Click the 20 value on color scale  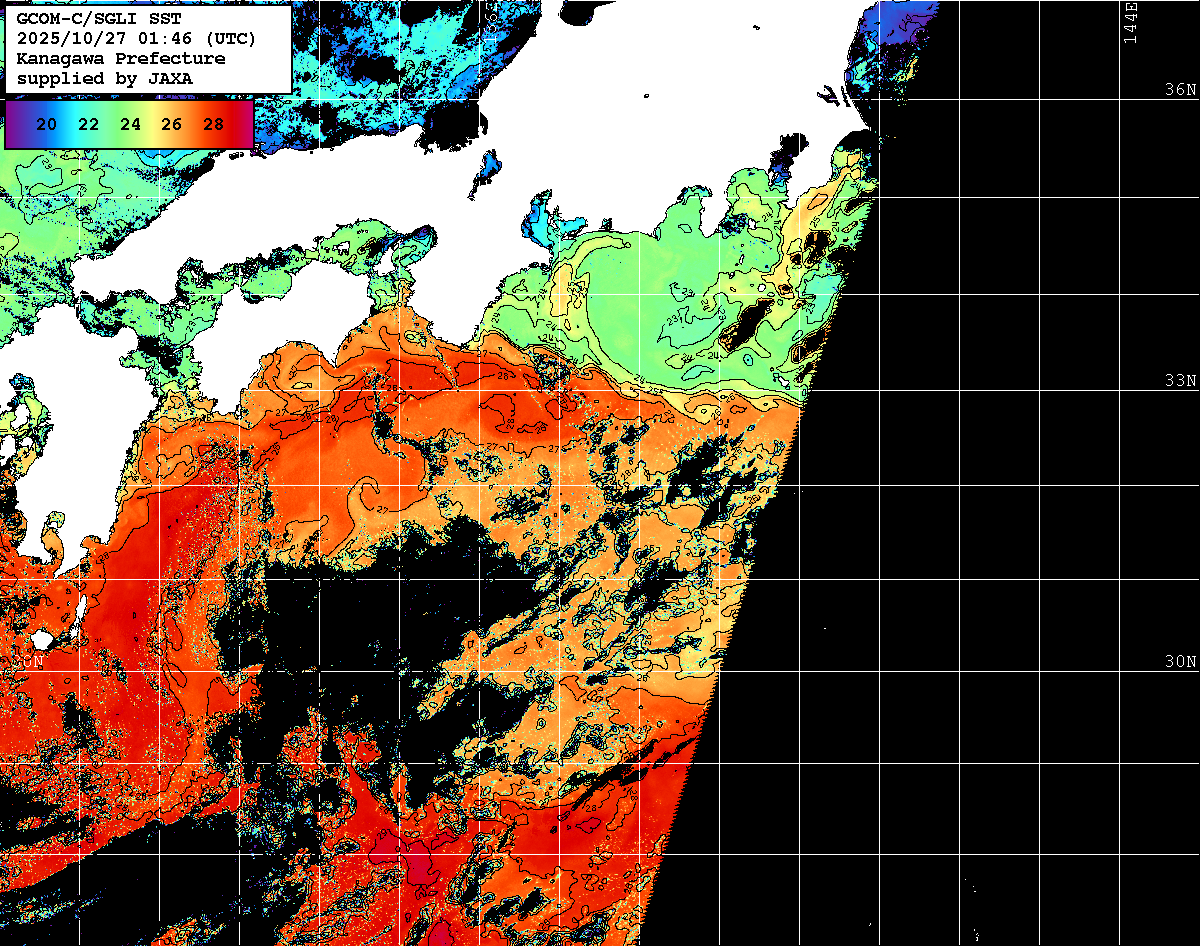45,124
